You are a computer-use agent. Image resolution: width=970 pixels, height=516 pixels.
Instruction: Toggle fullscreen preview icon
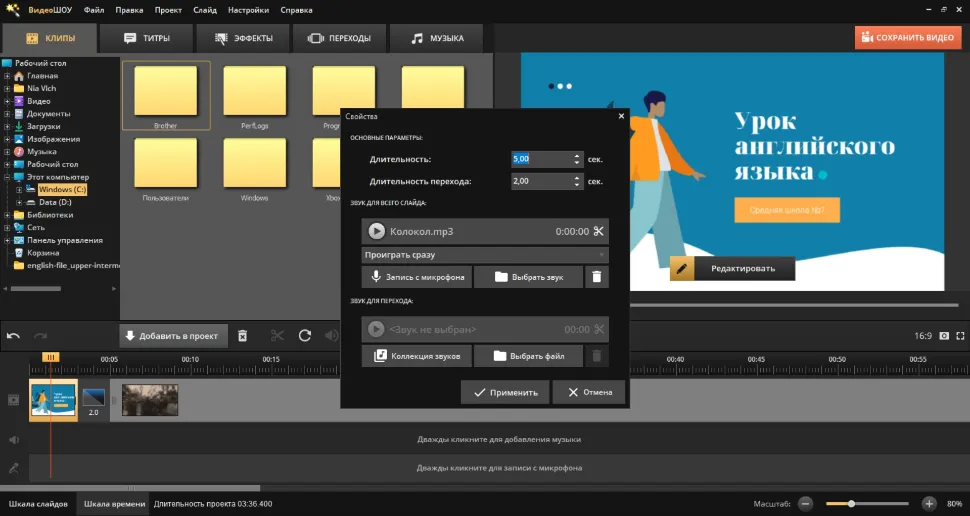(x=960, y=336)
